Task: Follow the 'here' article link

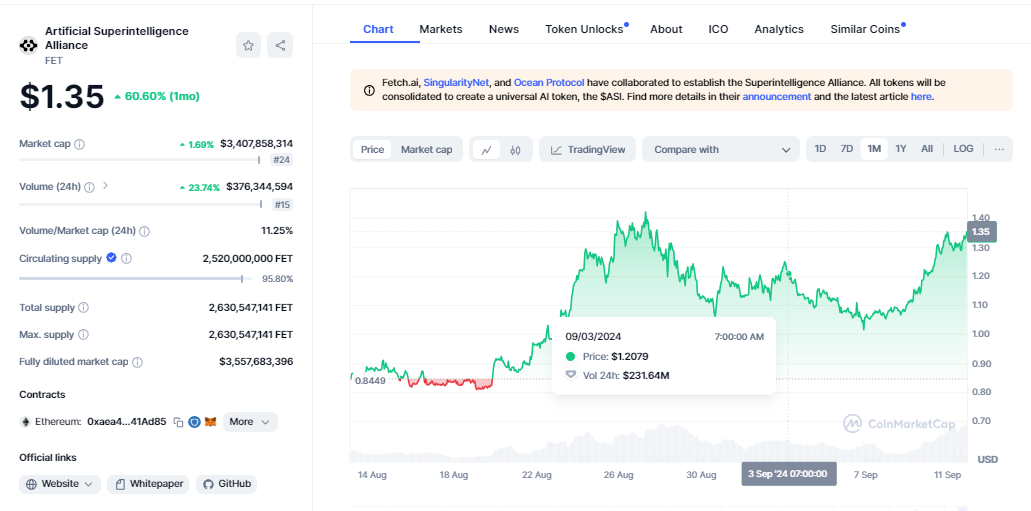Action: point(921,97)
